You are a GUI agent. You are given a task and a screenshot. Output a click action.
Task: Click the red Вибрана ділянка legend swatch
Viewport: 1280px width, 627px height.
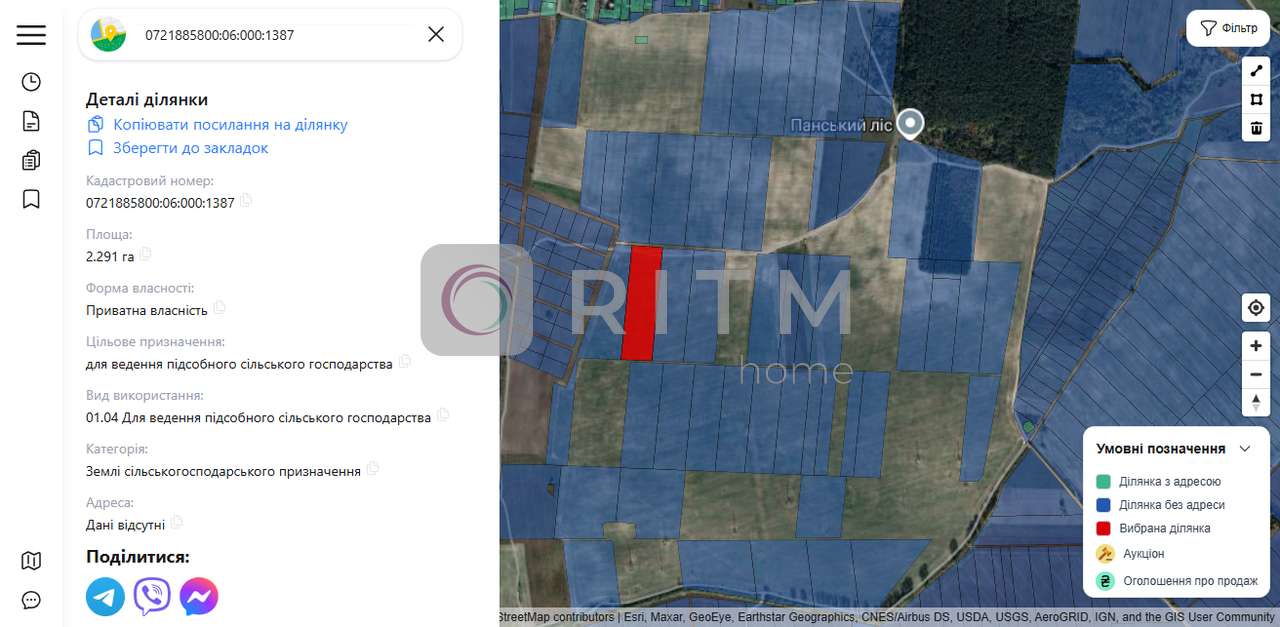(1104, 528)
